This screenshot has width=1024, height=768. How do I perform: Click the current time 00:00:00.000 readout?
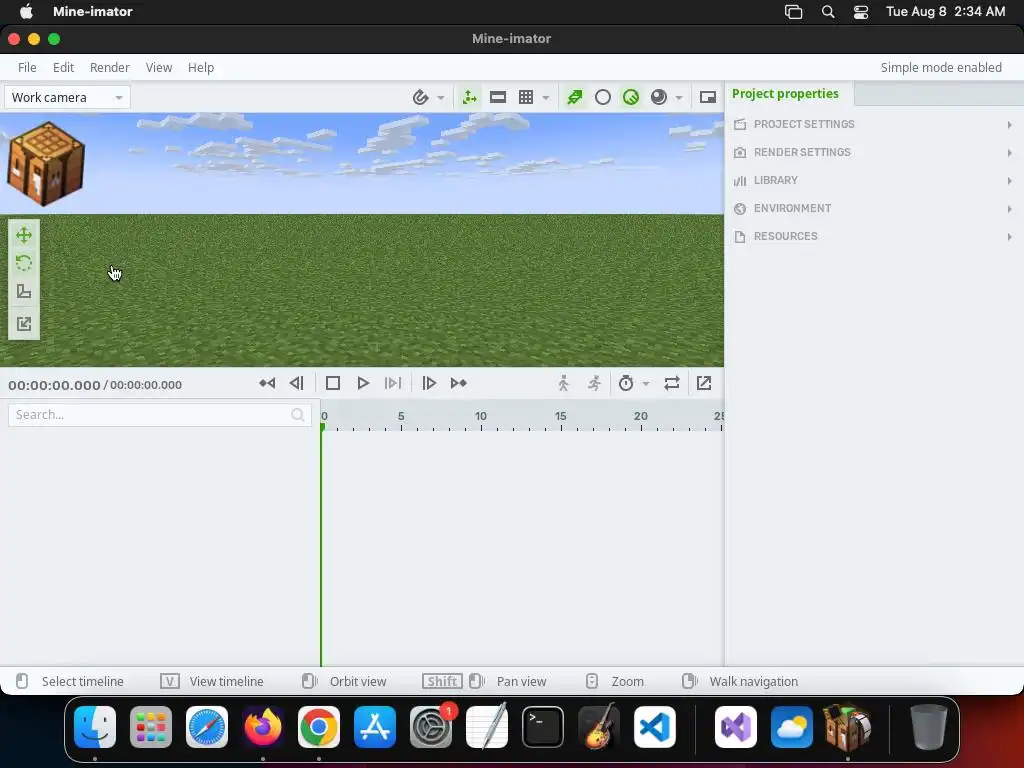54,385
